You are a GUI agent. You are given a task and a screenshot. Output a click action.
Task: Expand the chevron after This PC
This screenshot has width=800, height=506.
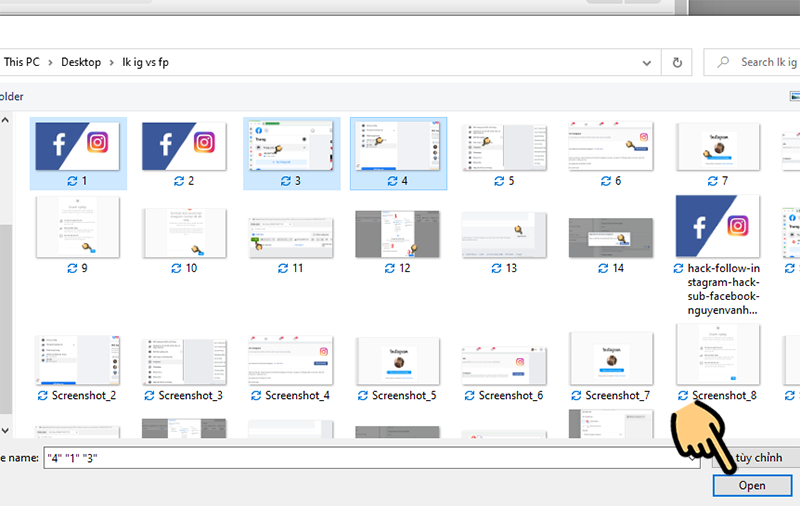pyautogui.click(x=48, y=62)
